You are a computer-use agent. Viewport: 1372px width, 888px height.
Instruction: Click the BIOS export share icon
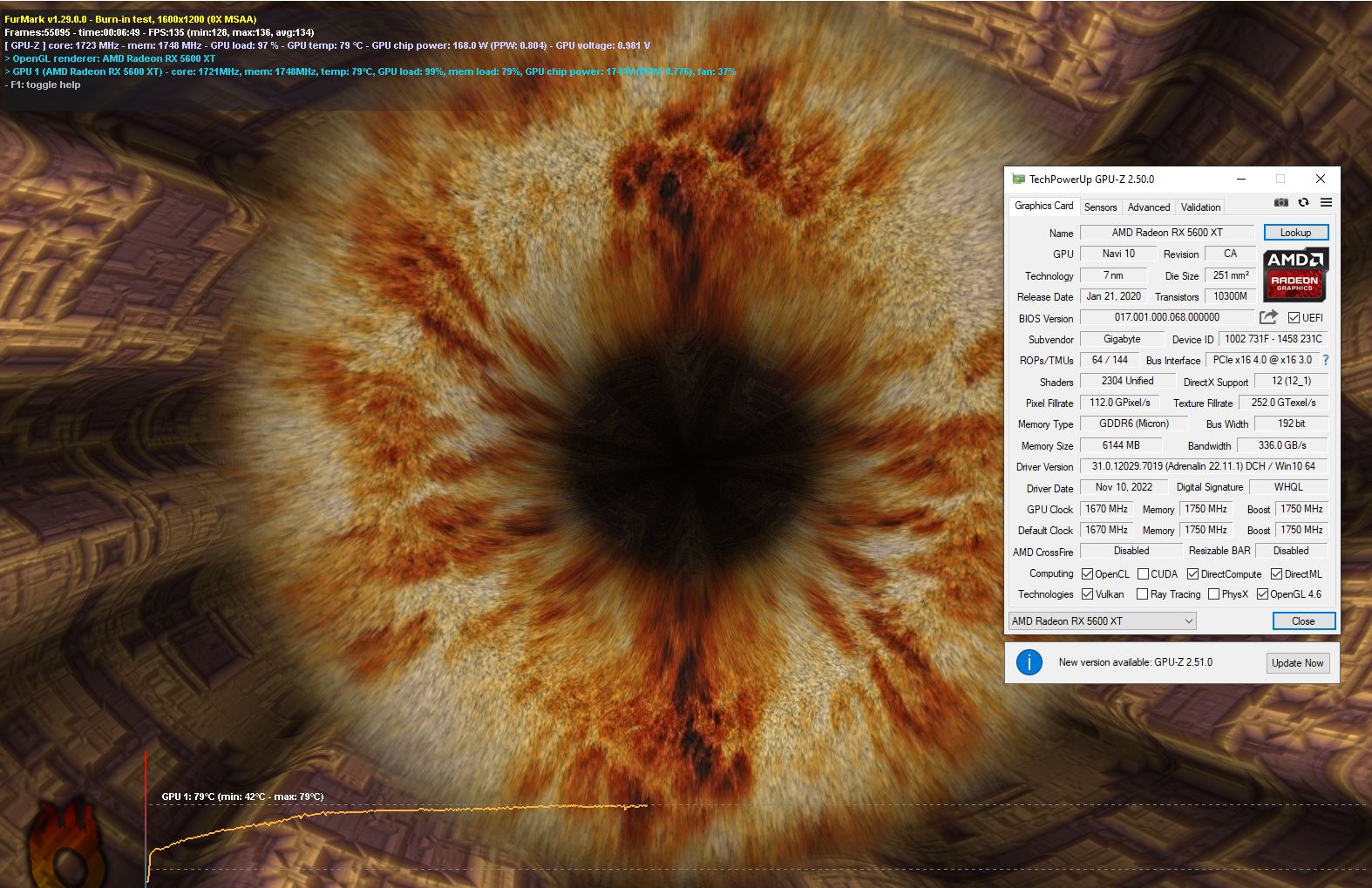click(x=1268, y=317)
